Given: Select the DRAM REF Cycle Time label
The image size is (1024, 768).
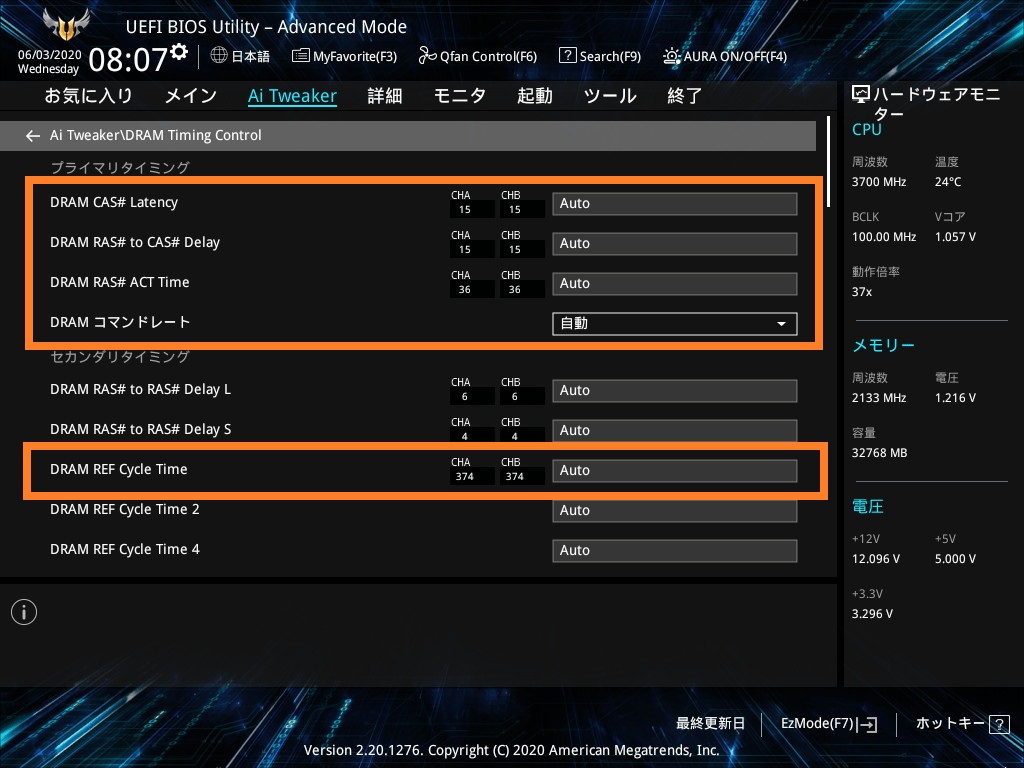Looking at the screenshot, I should (x=118, y=470).
